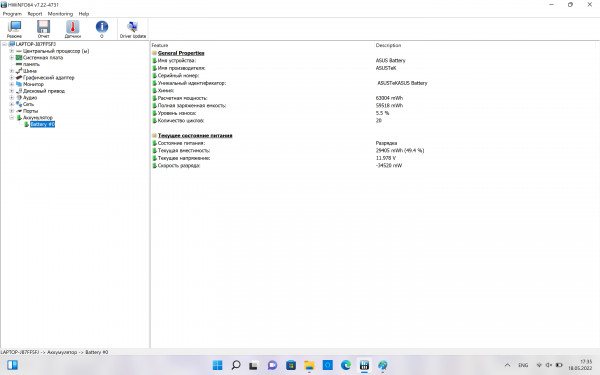Select the LAPTOP root computer item
The width and height of the screenshot is (600, 375).
[x=36, y=44]
